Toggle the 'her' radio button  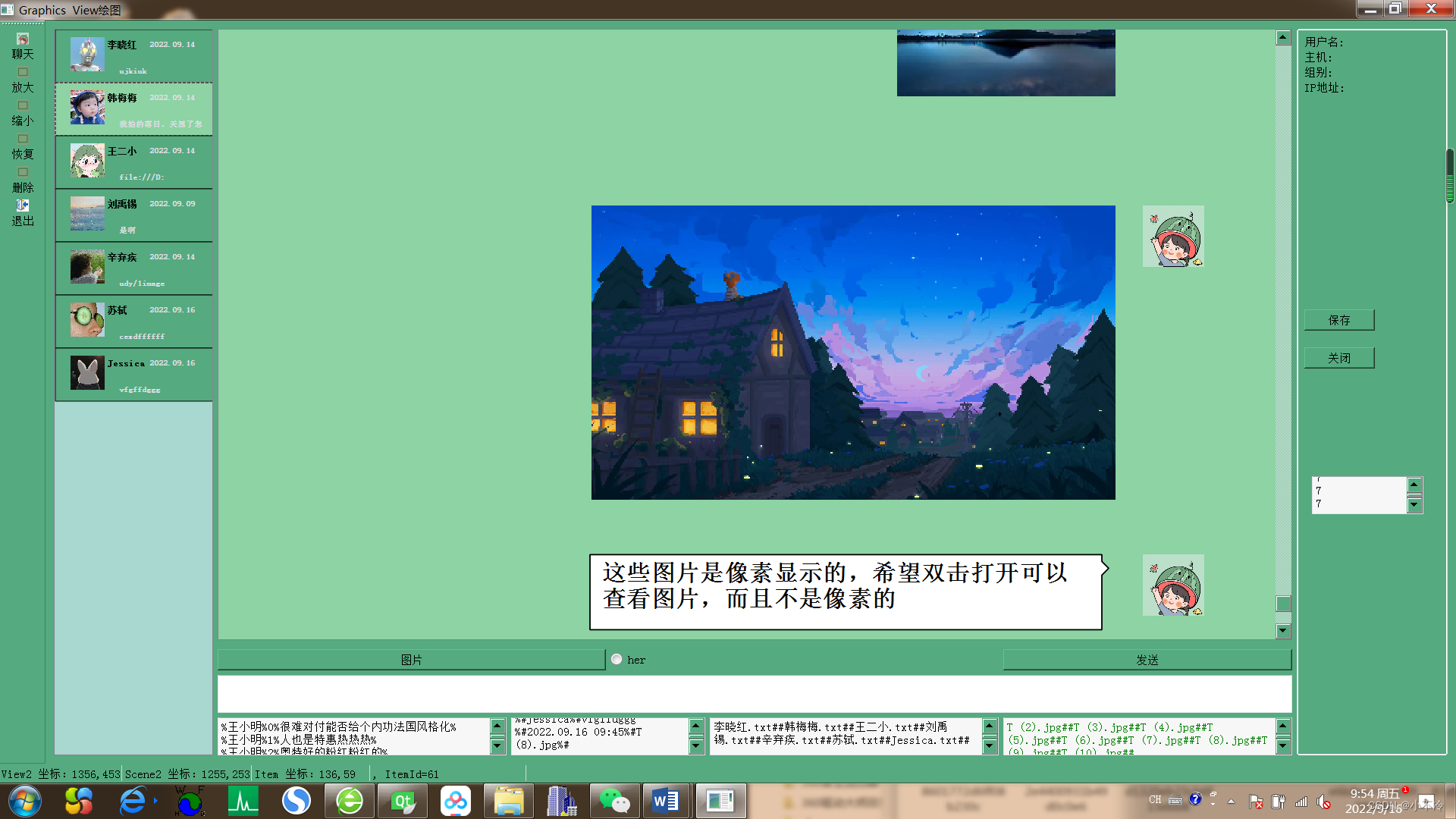(617, 659)
